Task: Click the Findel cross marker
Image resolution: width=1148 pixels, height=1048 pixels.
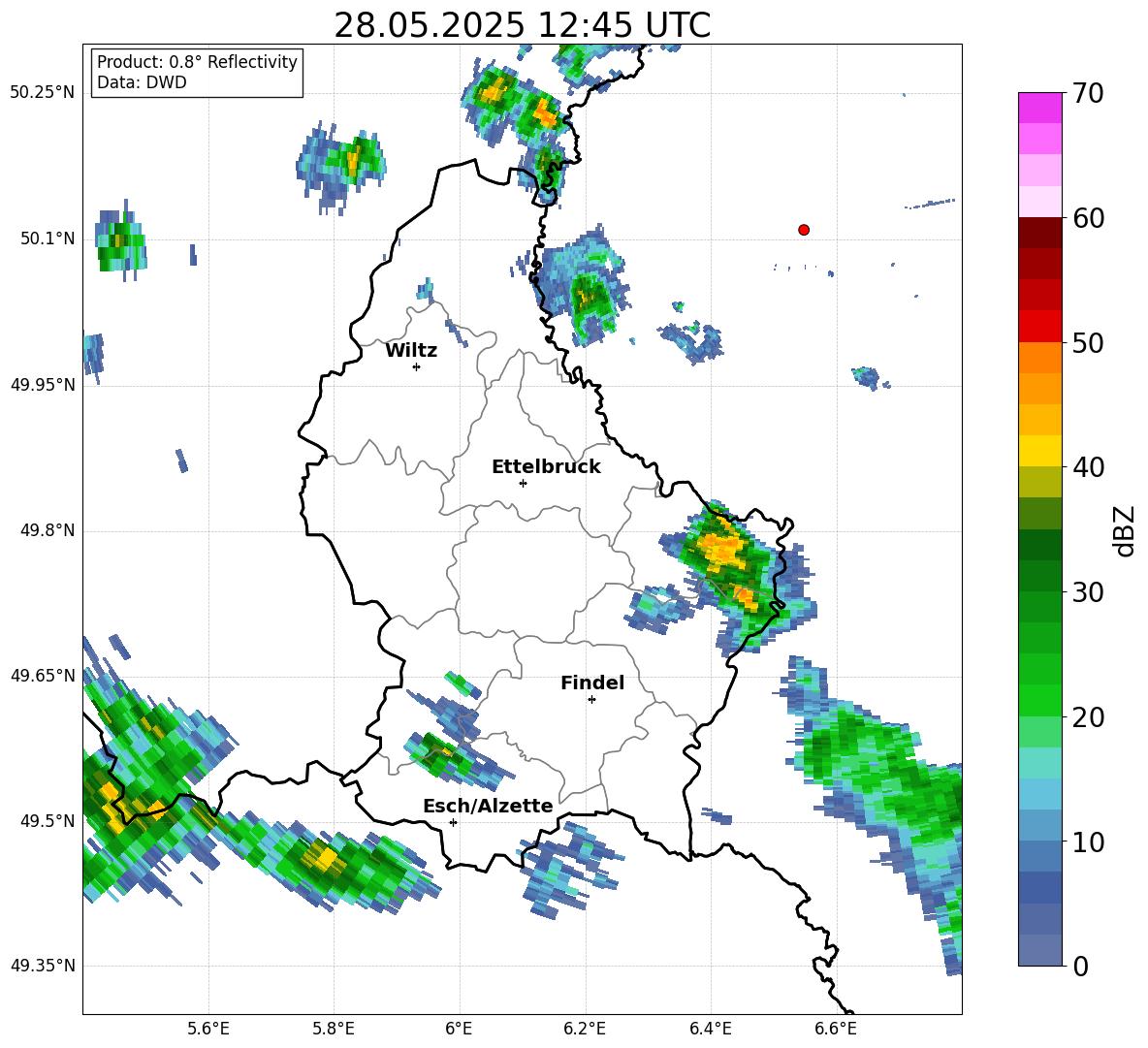Action: (591, 700)
